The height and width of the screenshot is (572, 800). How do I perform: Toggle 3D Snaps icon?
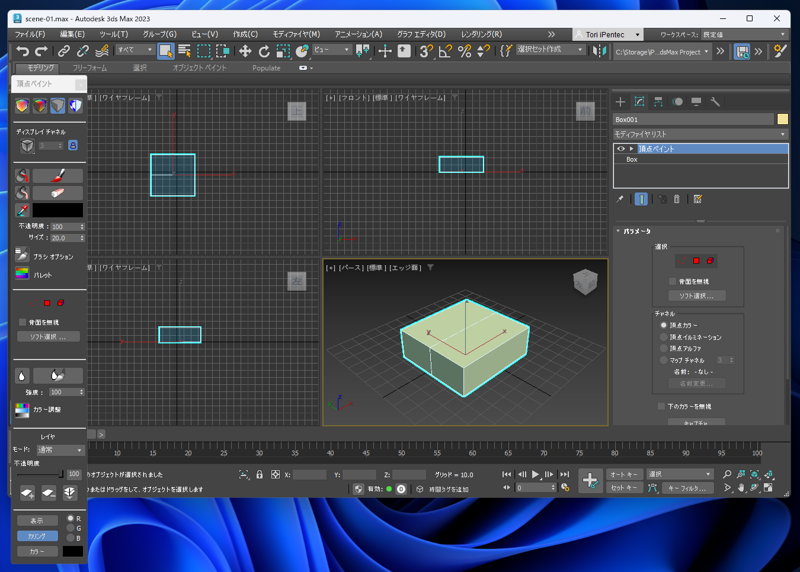coord(426,51)
